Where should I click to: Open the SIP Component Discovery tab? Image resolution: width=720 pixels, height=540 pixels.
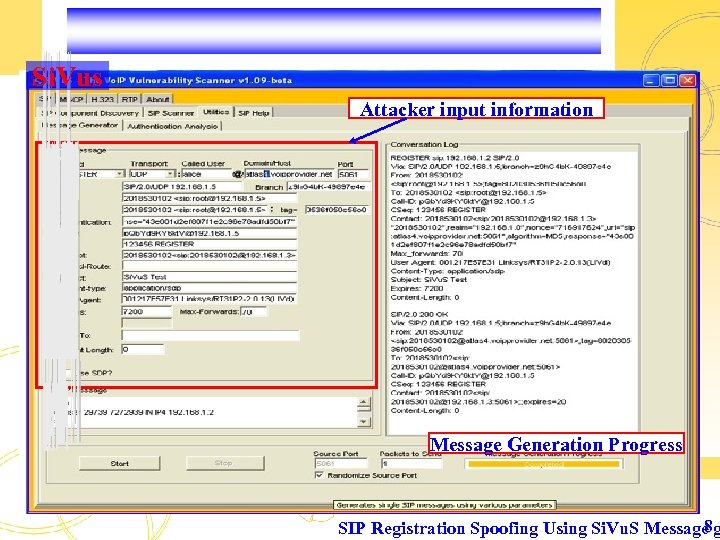90,113
